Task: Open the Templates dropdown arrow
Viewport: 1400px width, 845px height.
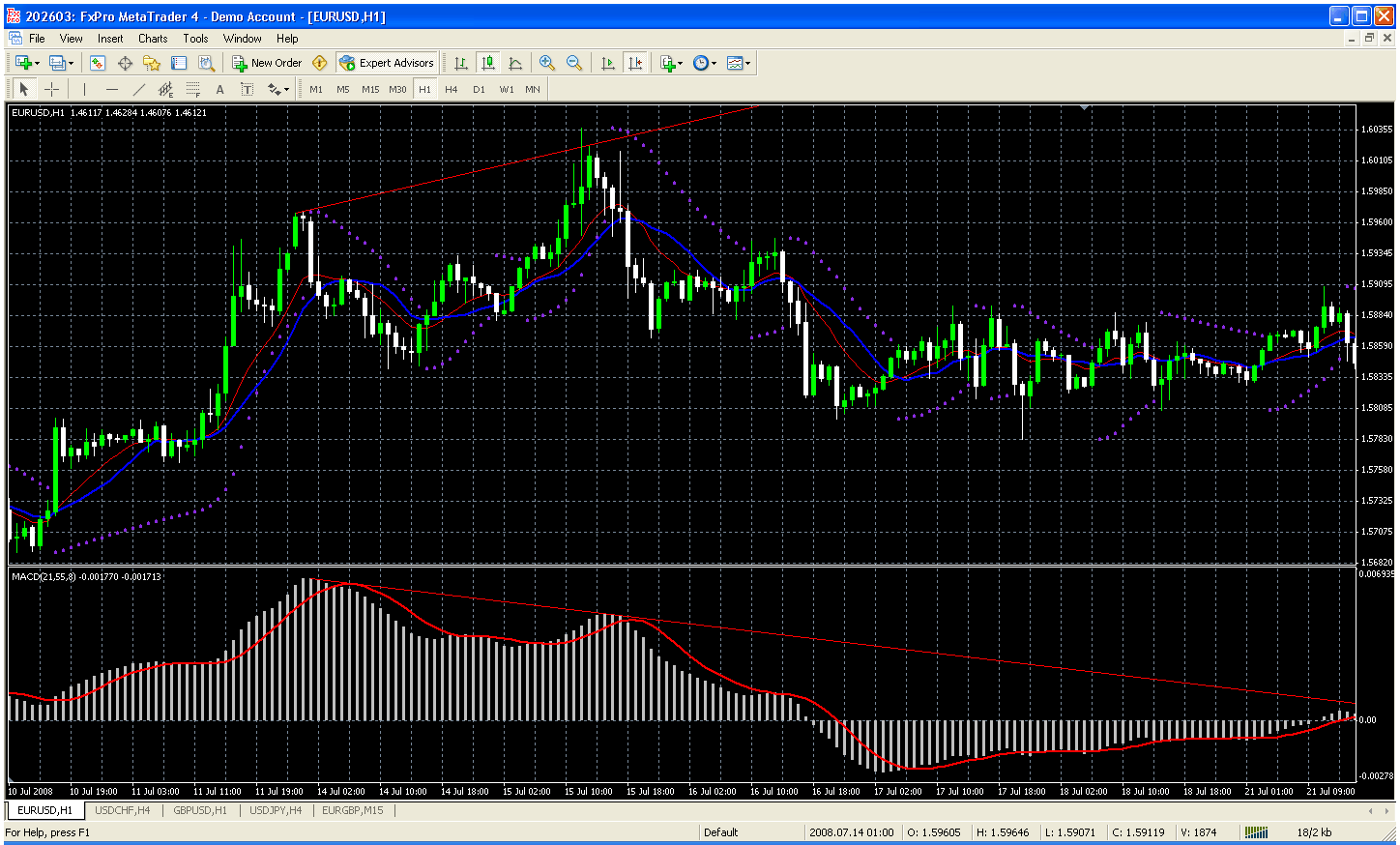Action: tap(748, 63)
